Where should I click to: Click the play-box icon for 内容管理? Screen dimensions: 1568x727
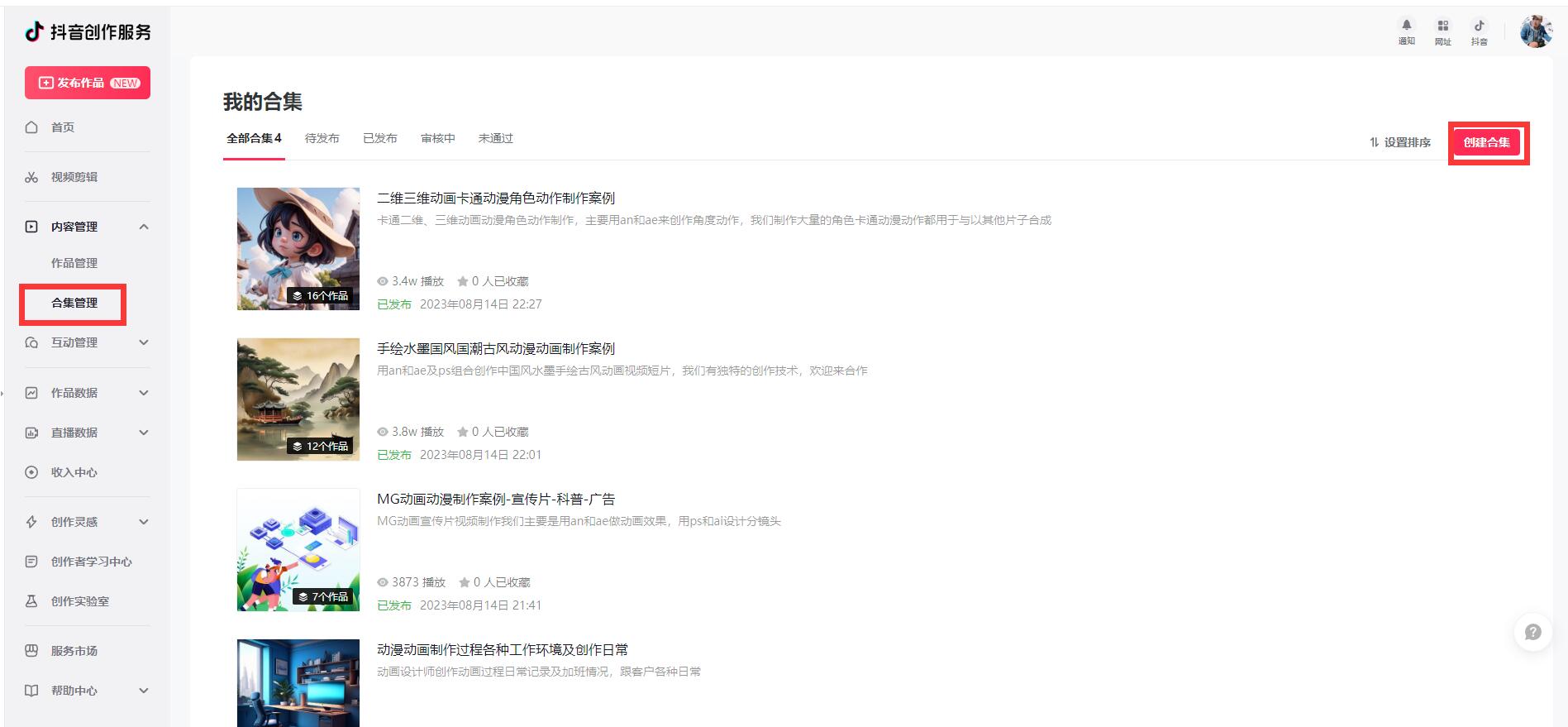[31, 227]
